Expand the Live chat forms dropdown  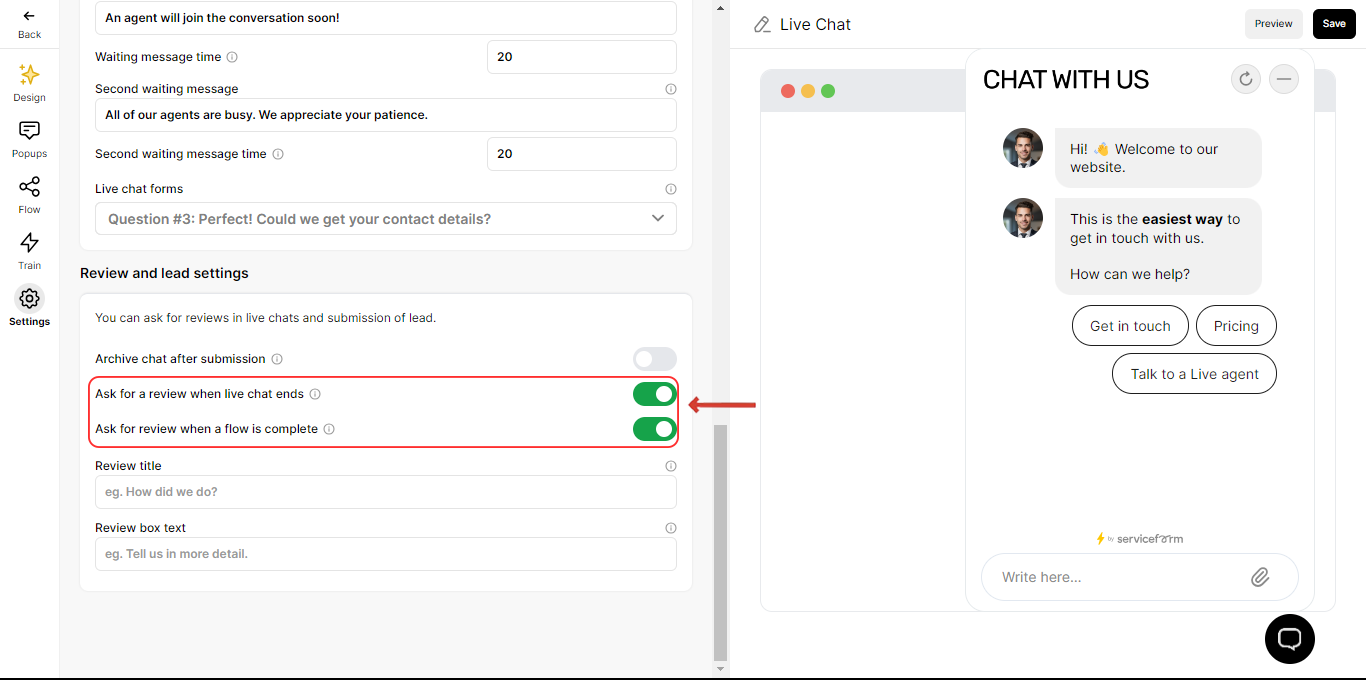click(386, 219)
